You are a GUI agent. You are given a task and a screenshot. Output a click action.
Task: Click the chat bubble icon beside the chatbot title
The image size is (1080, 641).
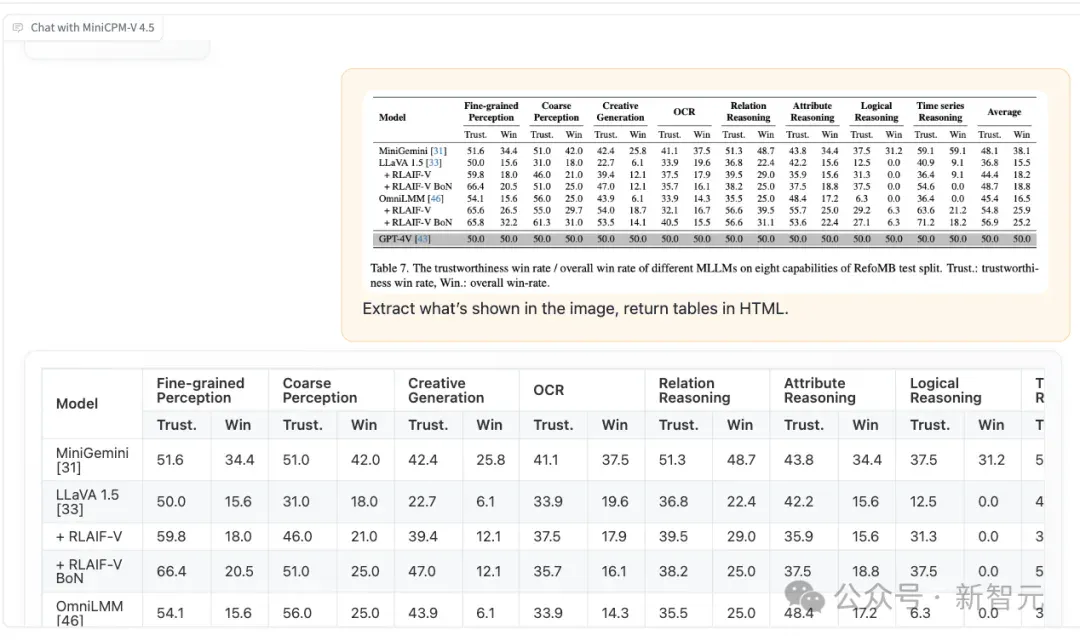(18, 28)
